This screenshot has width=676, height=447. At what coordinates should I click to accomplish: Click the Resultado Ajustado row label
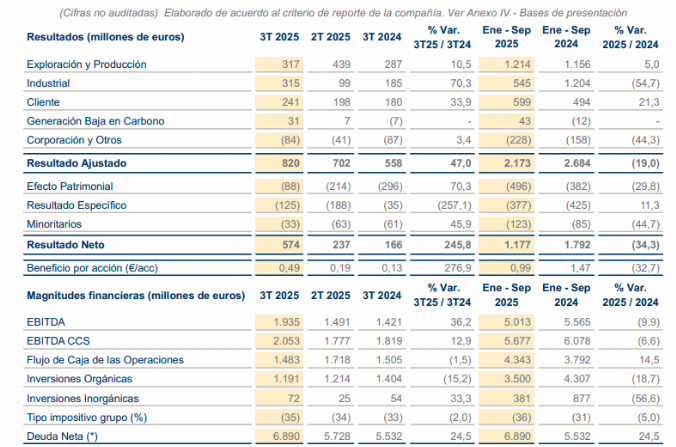[76, 163]
